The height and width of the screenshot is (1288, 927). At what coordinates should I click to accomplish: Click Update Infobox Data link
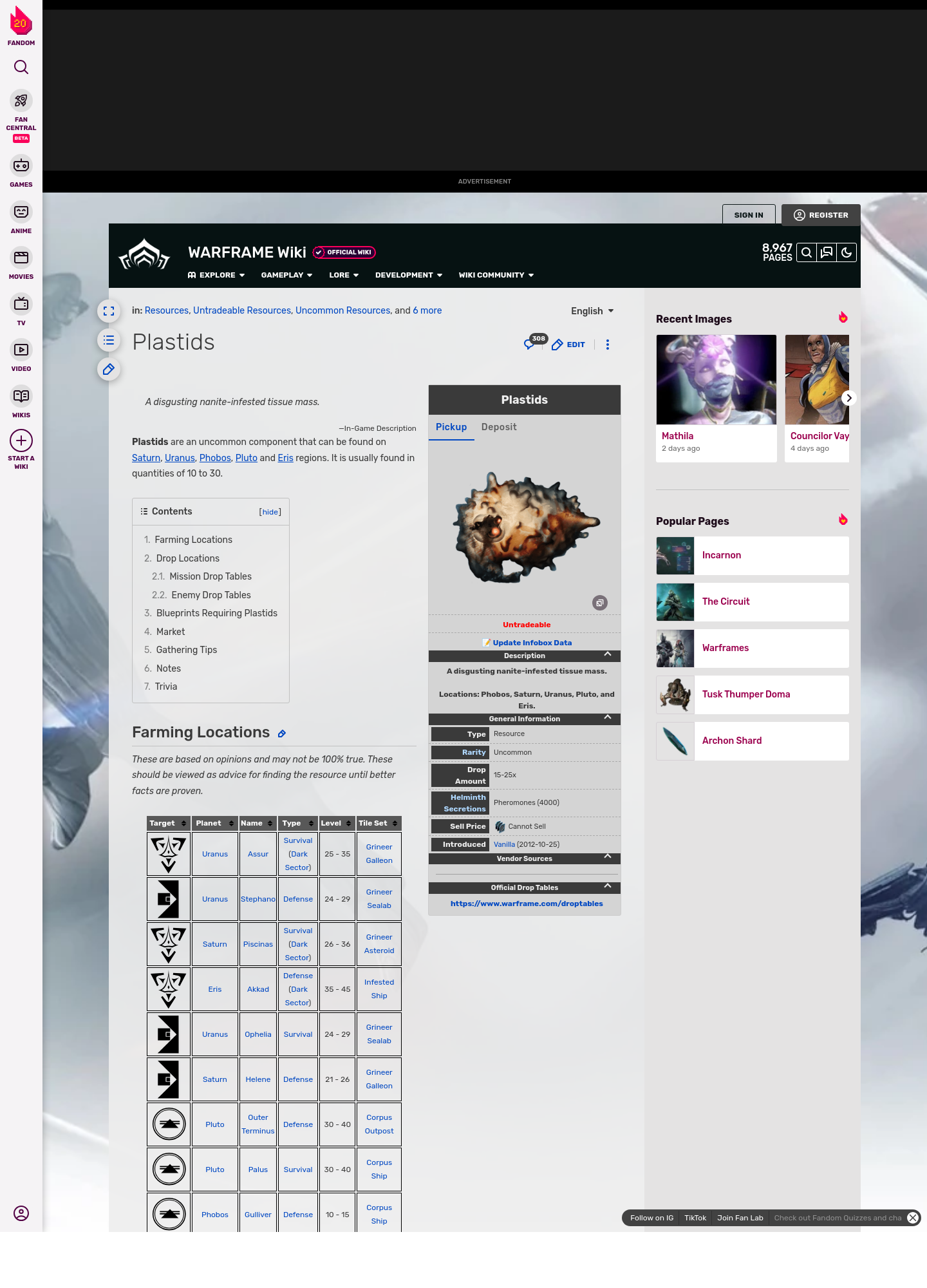532,643
